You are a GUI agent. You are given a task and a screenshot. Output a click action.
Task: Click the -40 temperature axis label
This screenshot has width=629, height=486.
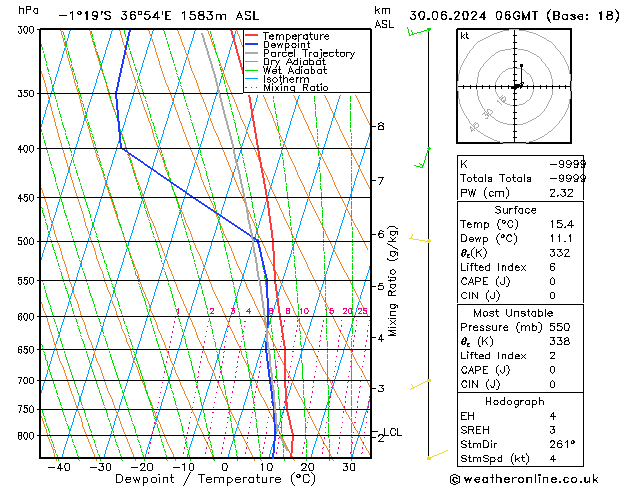coord(59,467)
